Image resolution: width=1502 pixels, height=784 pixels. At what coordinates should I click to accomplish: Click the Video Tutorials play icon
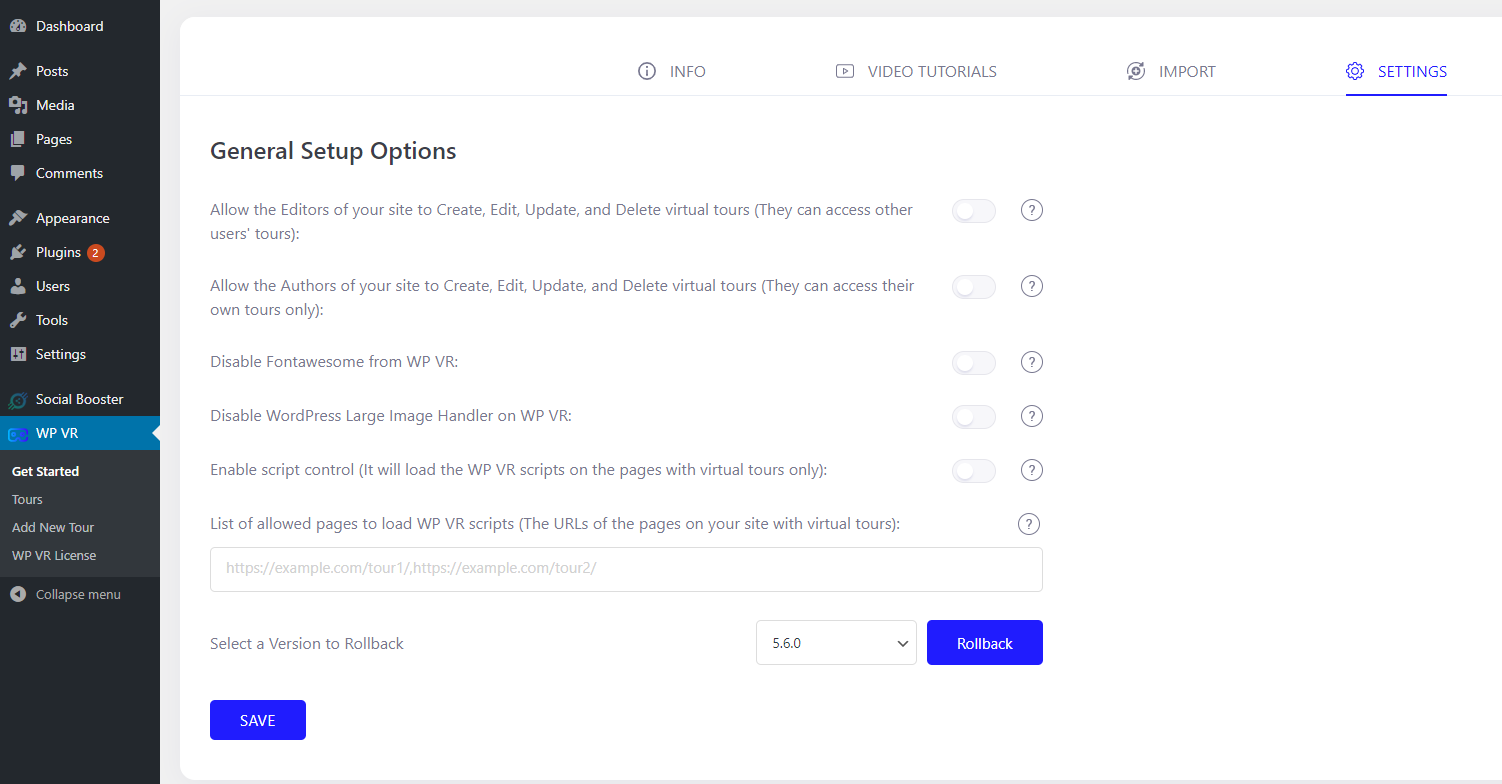[x=845, y=71]
